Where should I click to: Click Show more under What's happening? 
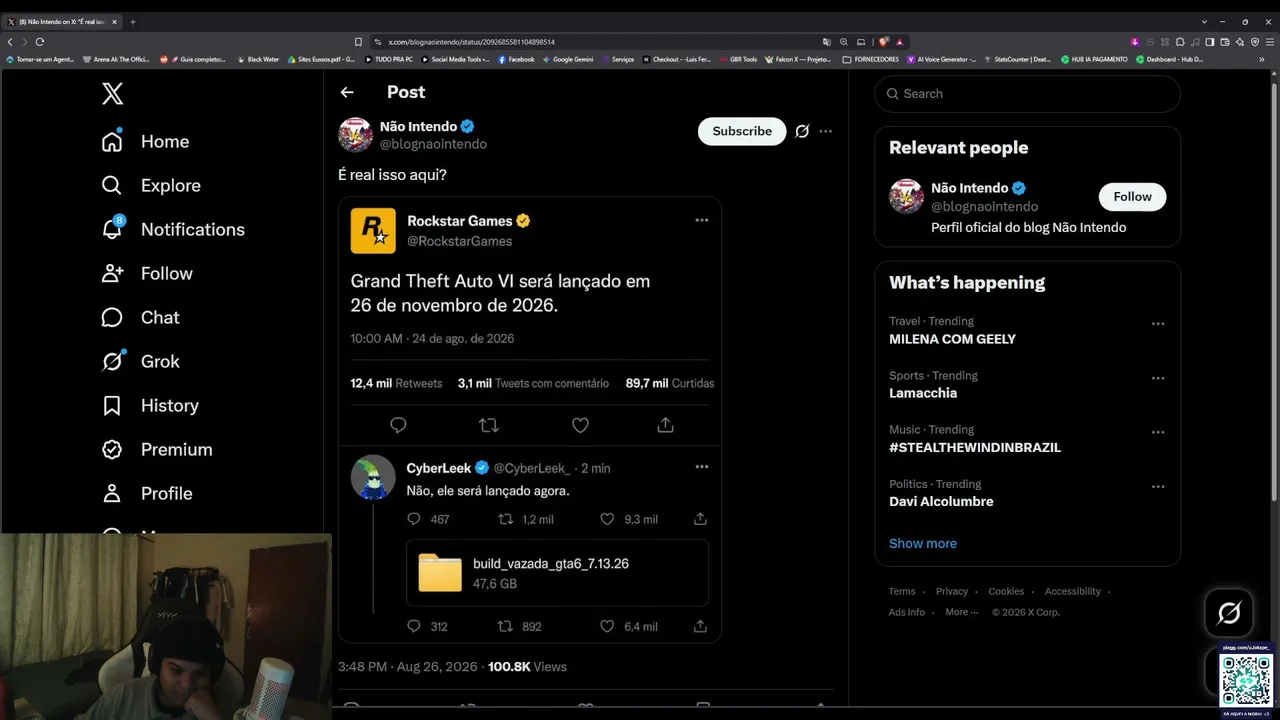[x=923, y=543]
